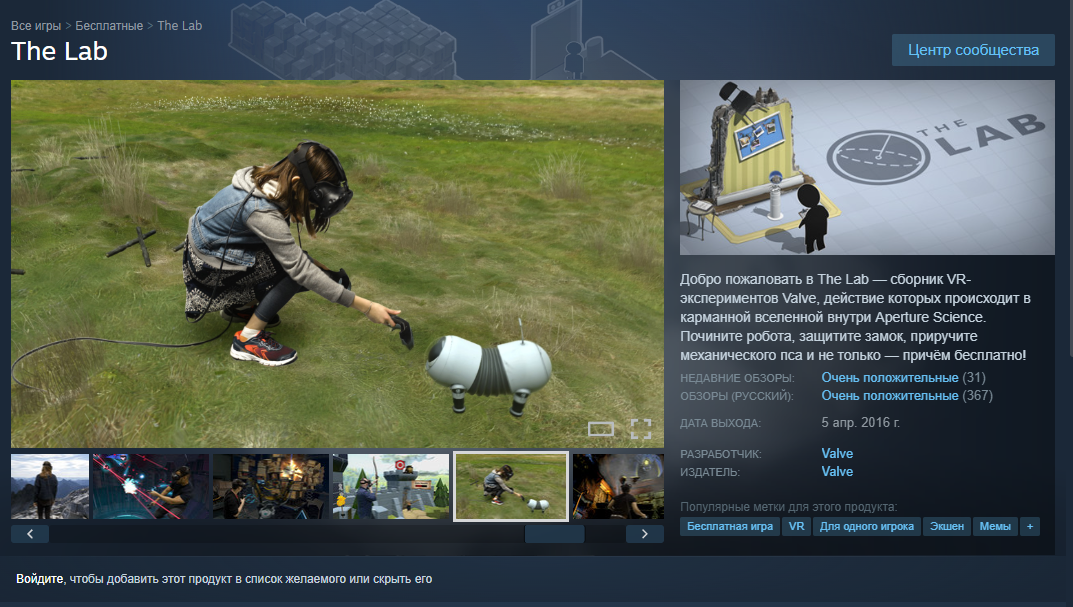Select dark workshop thumbnail at strip end

(618, 487)
